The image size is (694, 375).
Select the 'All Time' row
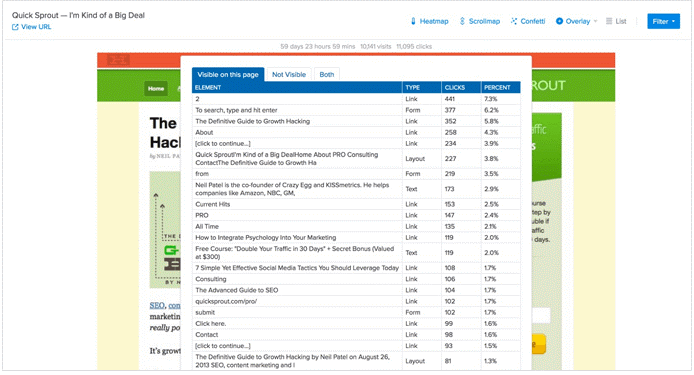(x=356, y=226)
